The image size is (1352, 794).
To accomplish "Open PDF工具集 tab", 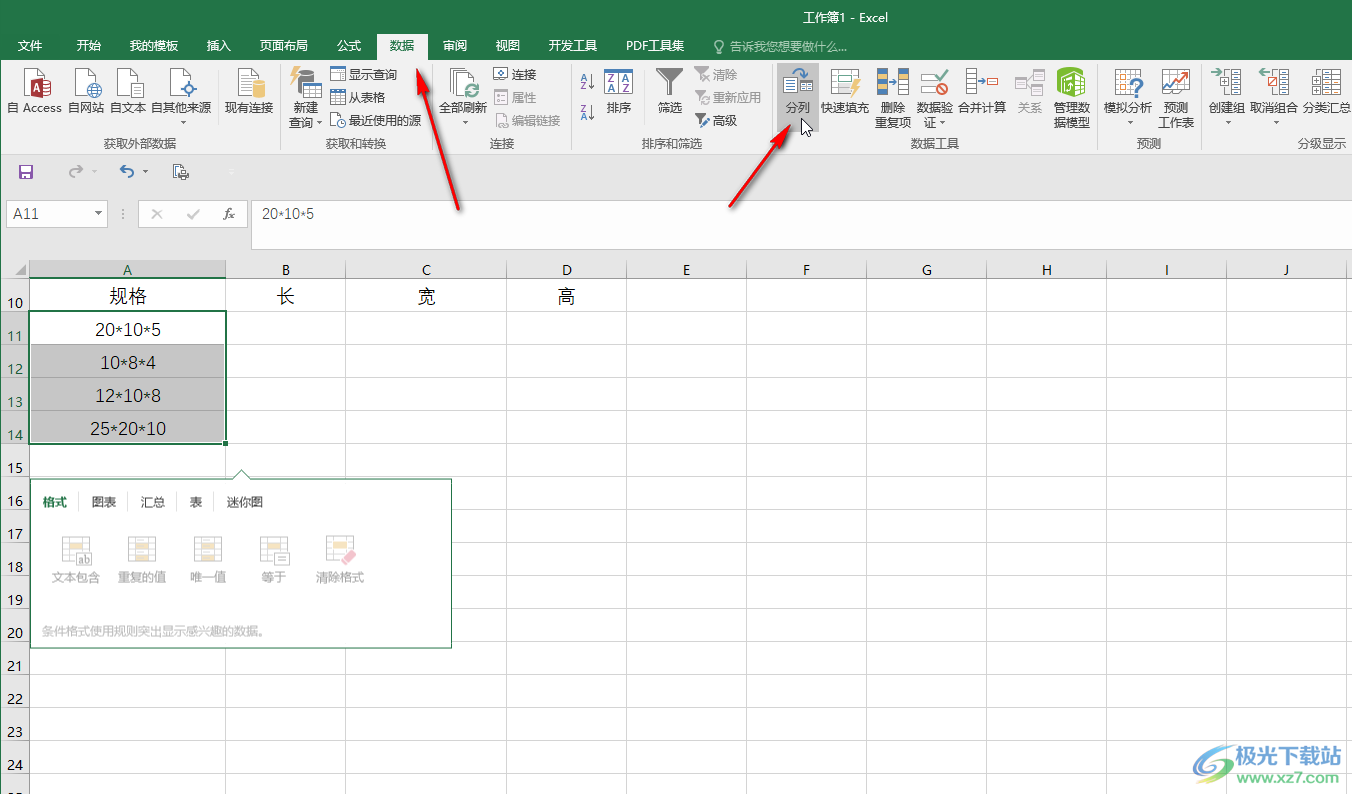I will pos(655,46).
